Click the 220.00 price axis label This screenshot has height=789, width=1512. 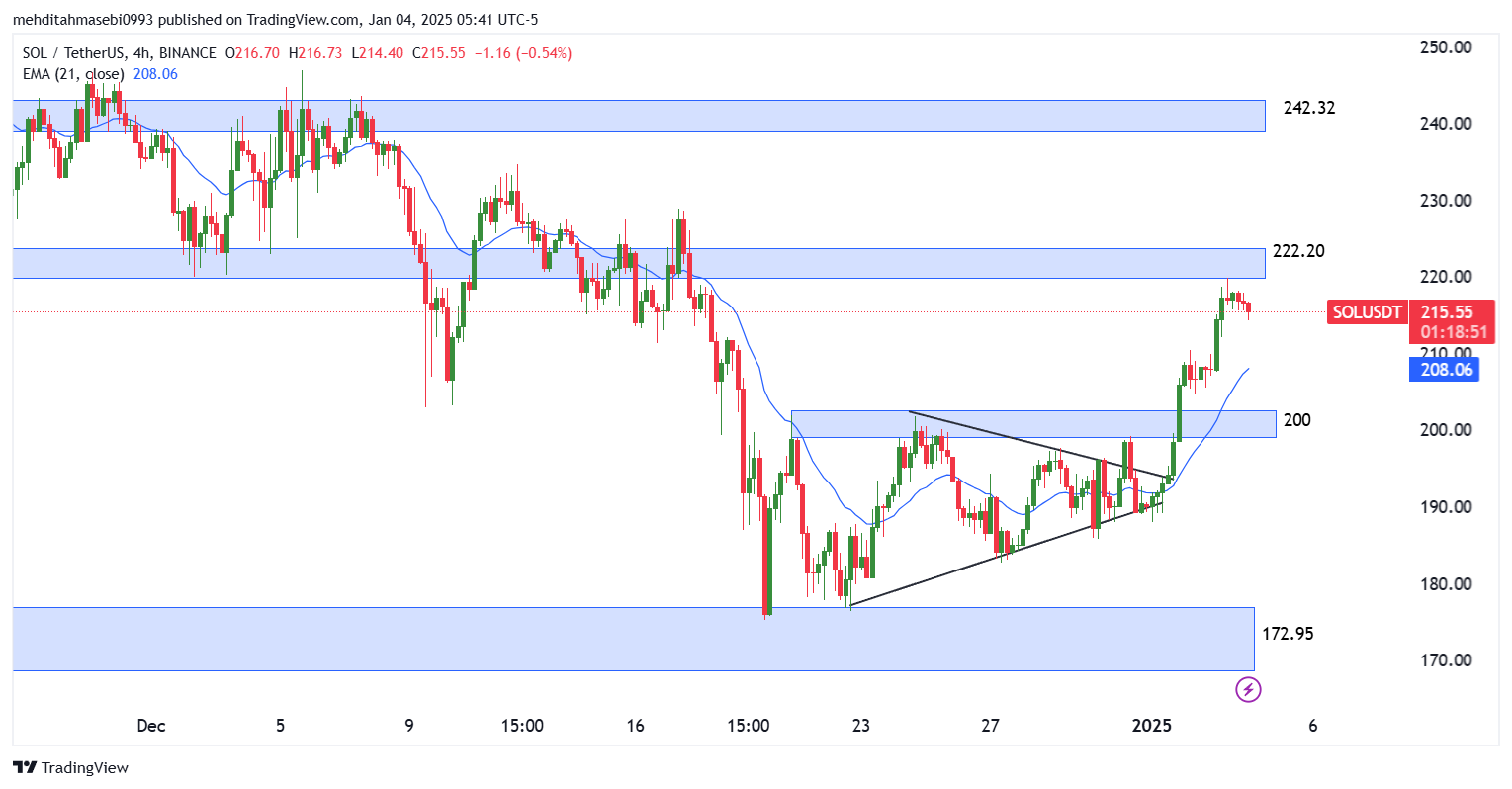[x=1446, y=277]
